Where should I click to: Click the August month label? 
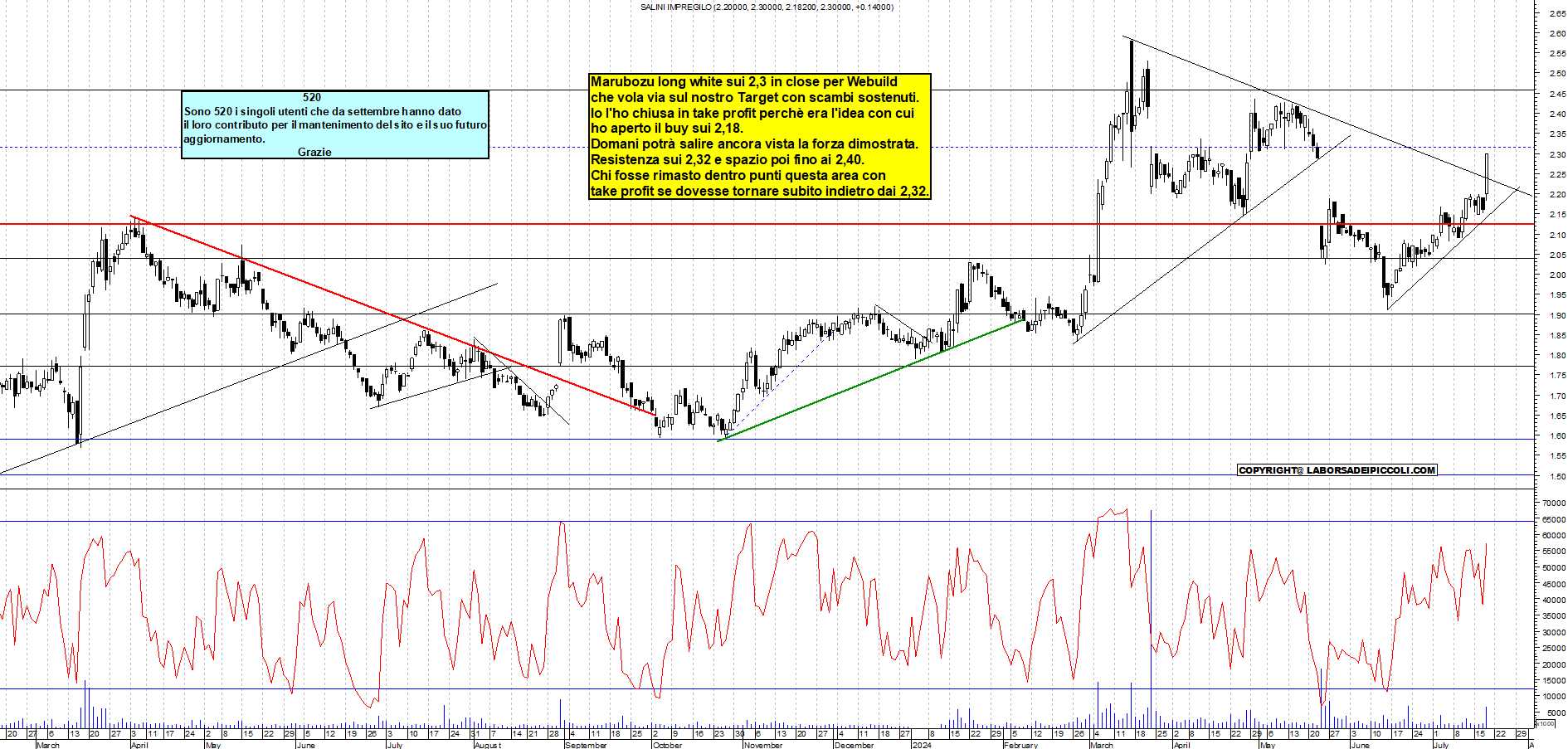pyautogui.click(x=488, y=745)
